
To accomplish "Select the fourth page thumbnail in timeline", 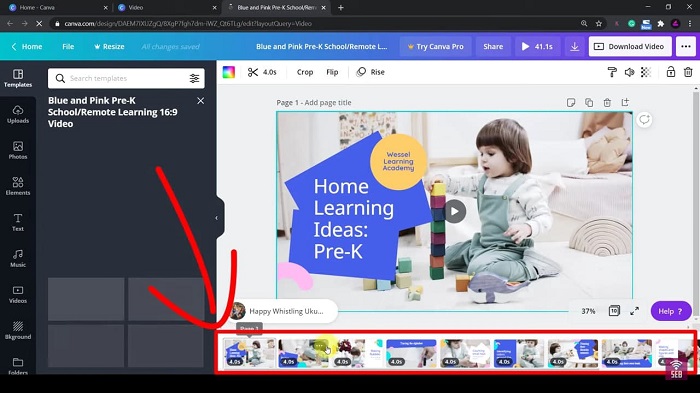I will coord(411,353).
